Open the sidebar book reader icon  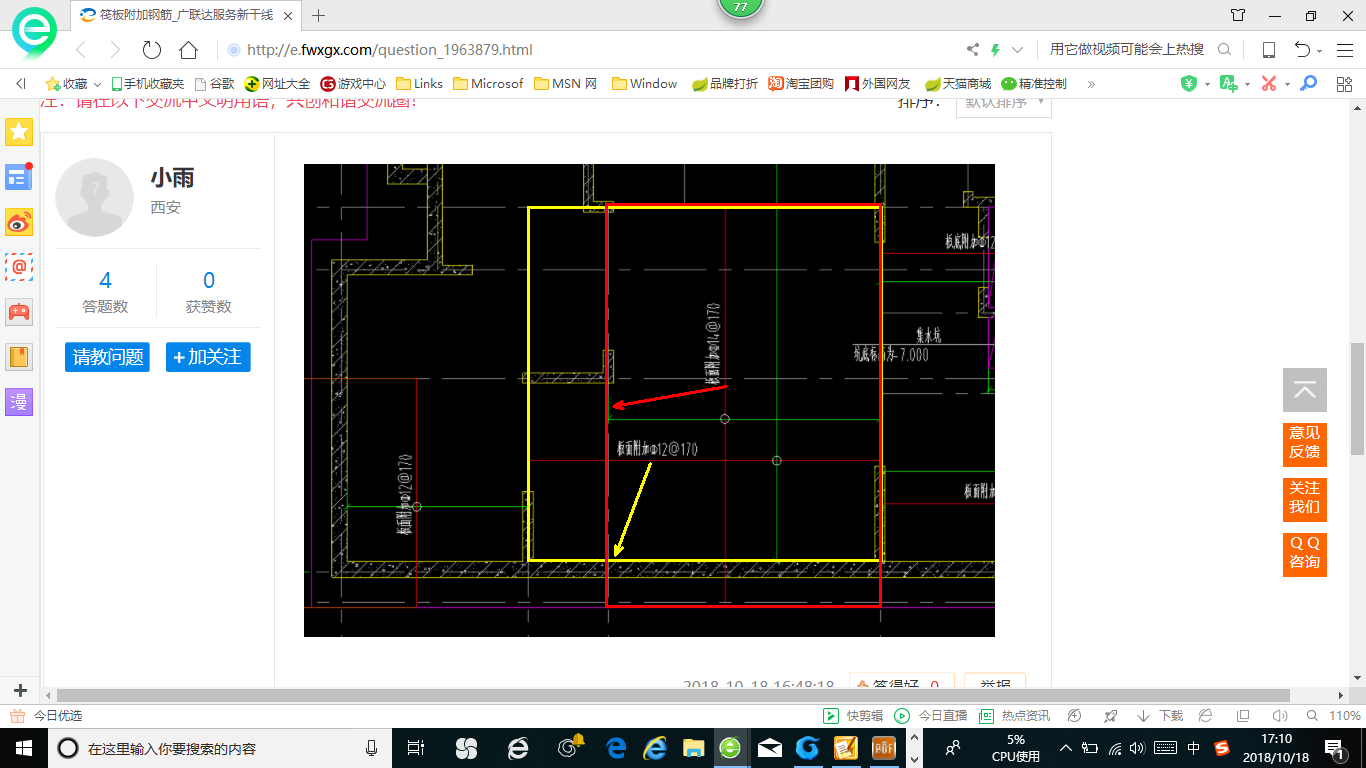[x=19, y=357]
